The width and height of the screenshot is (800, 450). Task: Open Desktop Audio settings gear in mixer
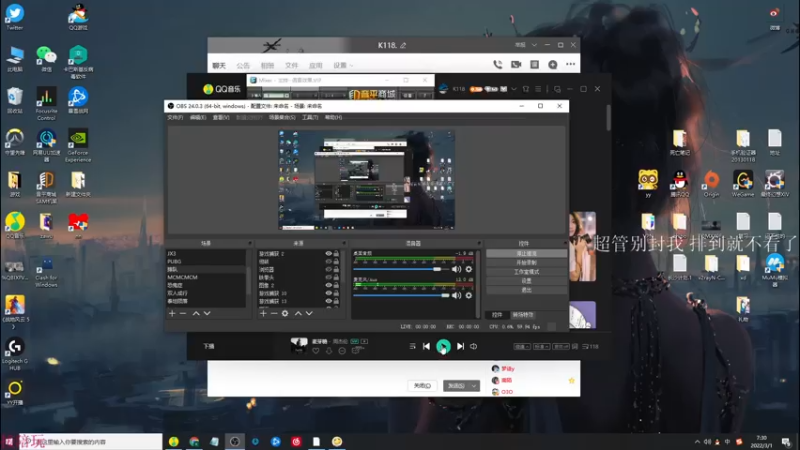pyautogui.click(x=468, y=269)
